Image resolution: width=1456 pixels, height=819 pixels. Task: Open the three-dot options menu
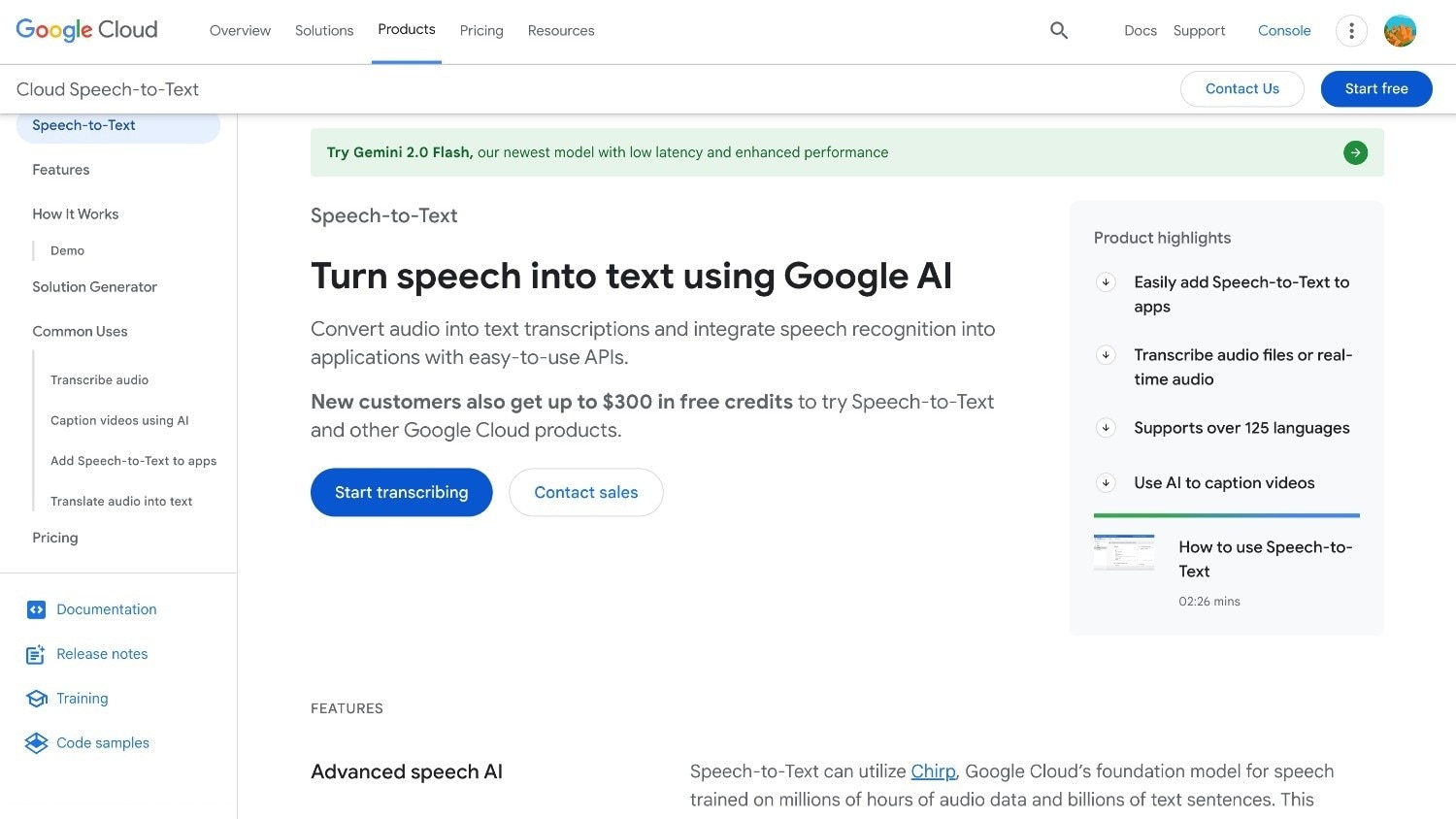[x=1351, y=31]
